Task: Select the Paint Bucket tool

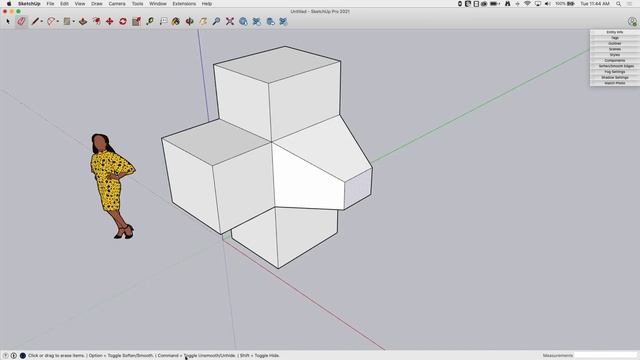Action: click(176, 21)
